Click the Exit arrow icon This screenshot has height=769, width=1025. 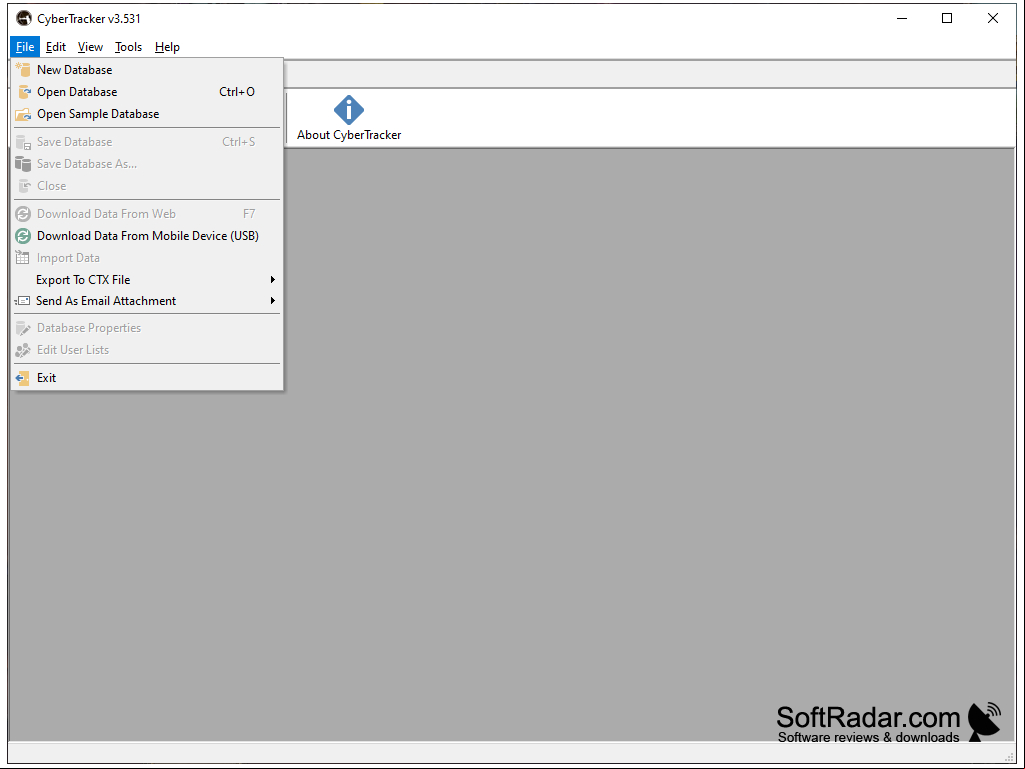[24, 378]
